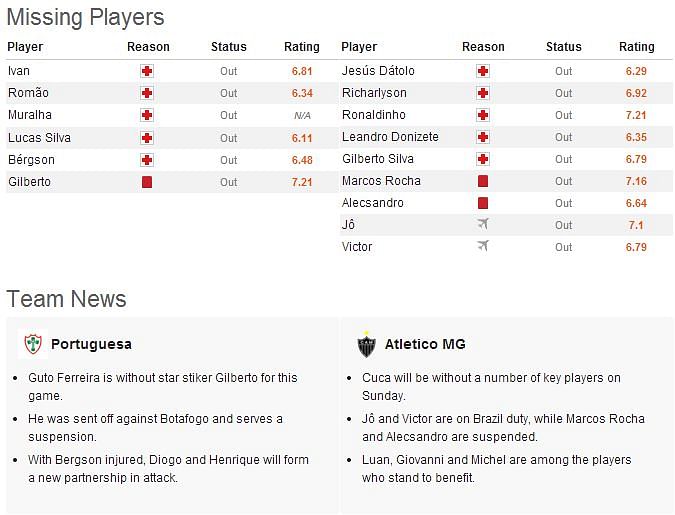
Task: Open Jesús Dátolo player link
Action: click(x=378, y=71)
